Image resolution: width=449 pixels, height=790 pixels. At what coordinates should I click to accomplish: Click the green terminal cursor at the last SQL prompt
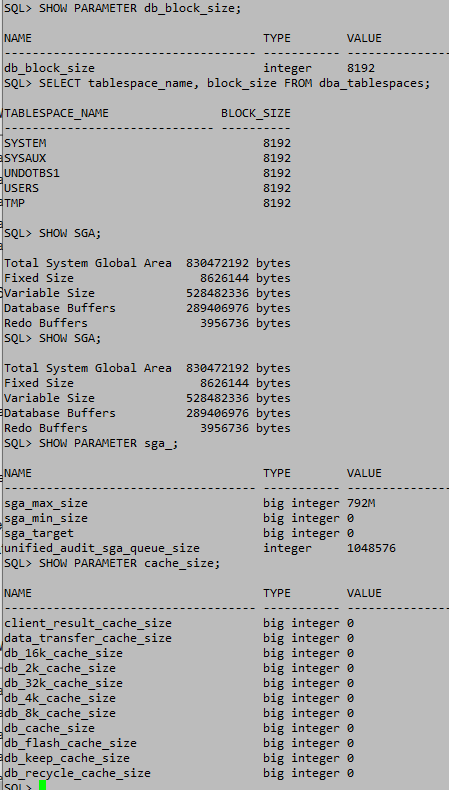[x=42, y=786]
